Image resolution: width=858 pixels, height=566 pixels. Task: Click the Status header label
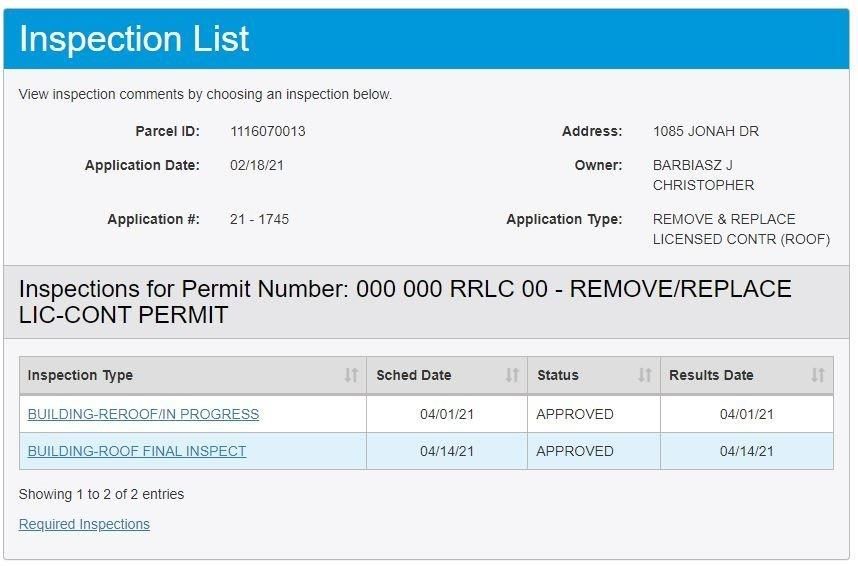(558, 375)
